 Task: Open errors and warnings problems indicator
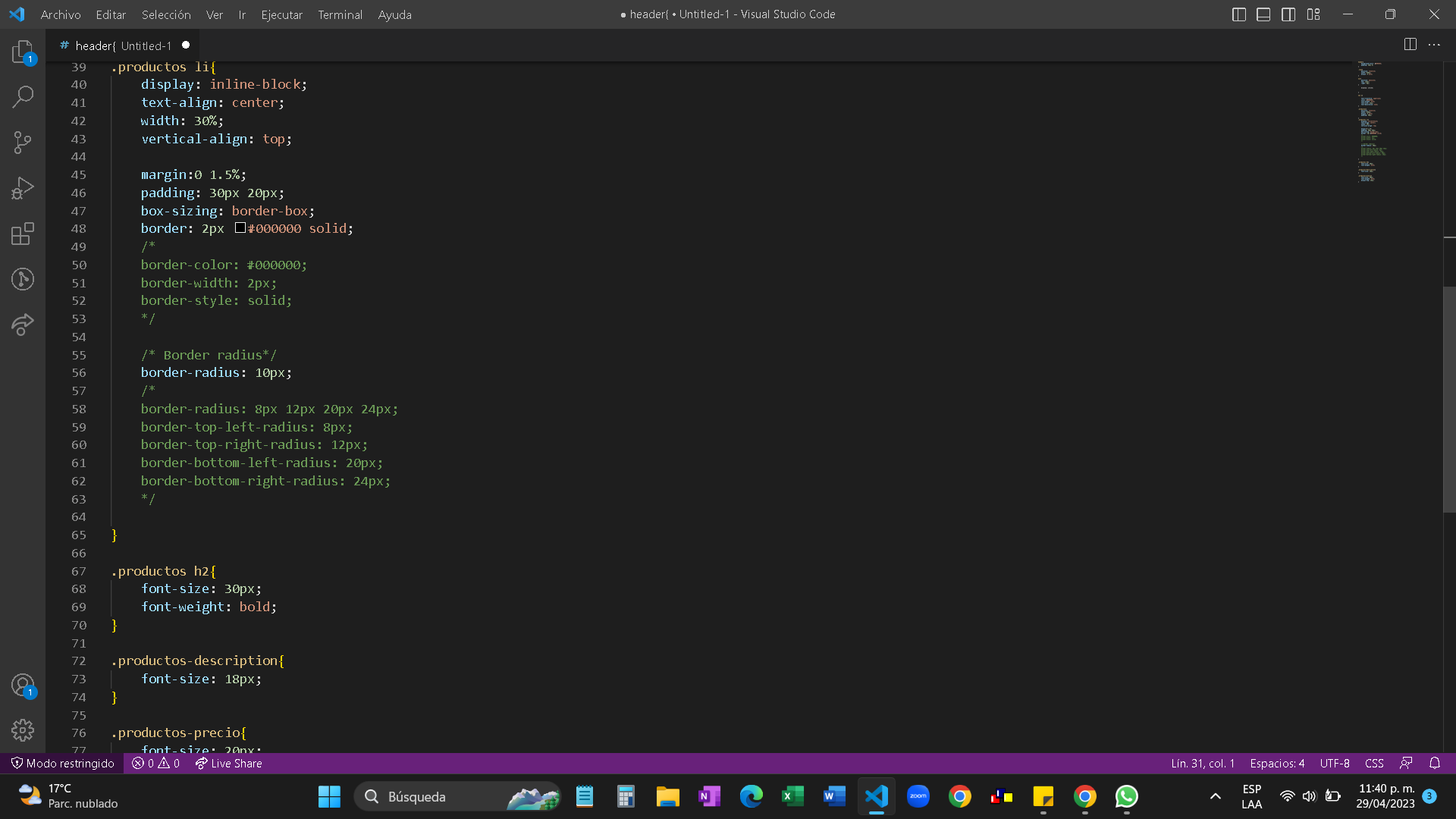tap(155, 763)
